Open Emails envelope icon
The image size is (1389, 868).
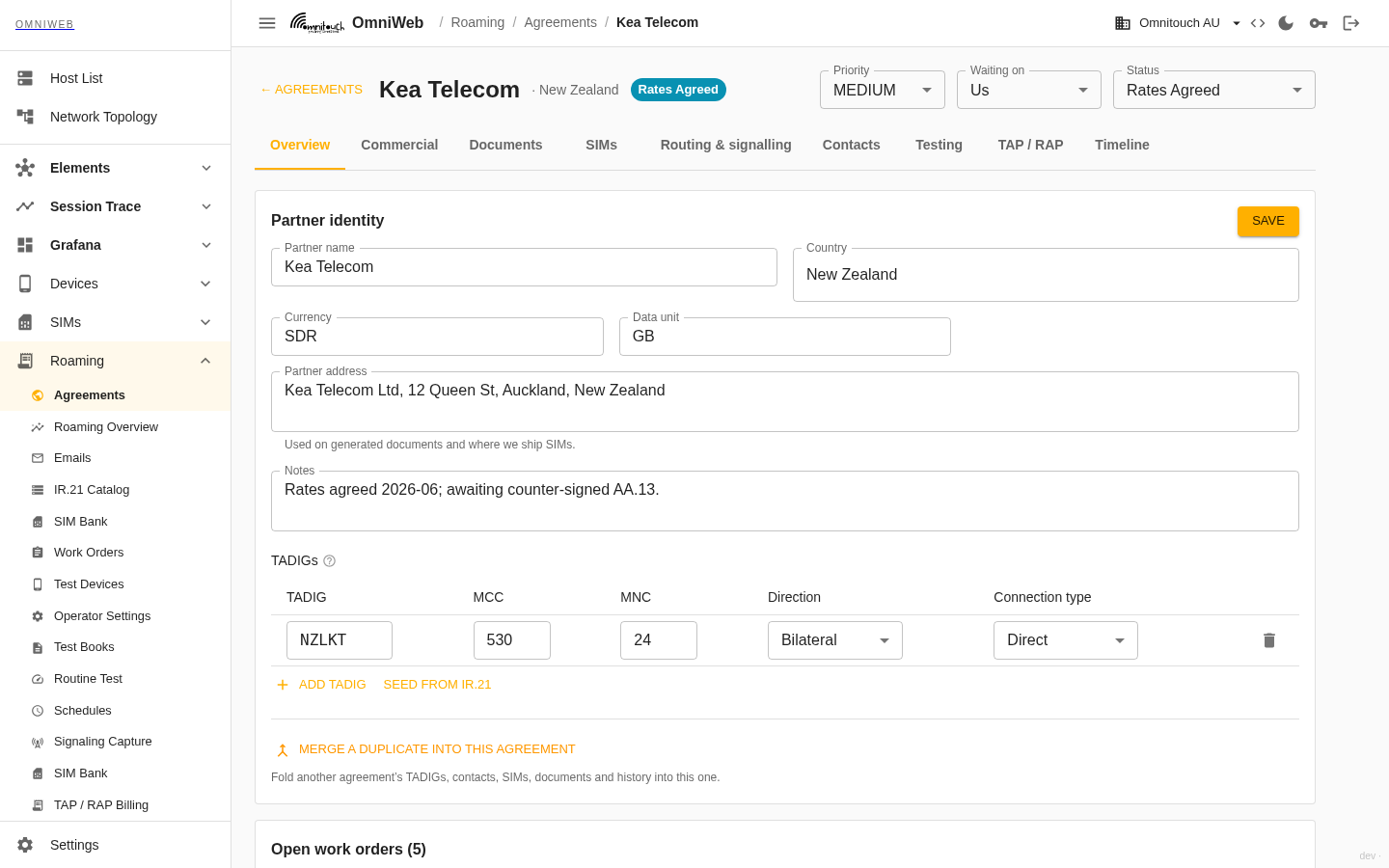(x=38, y=458)
